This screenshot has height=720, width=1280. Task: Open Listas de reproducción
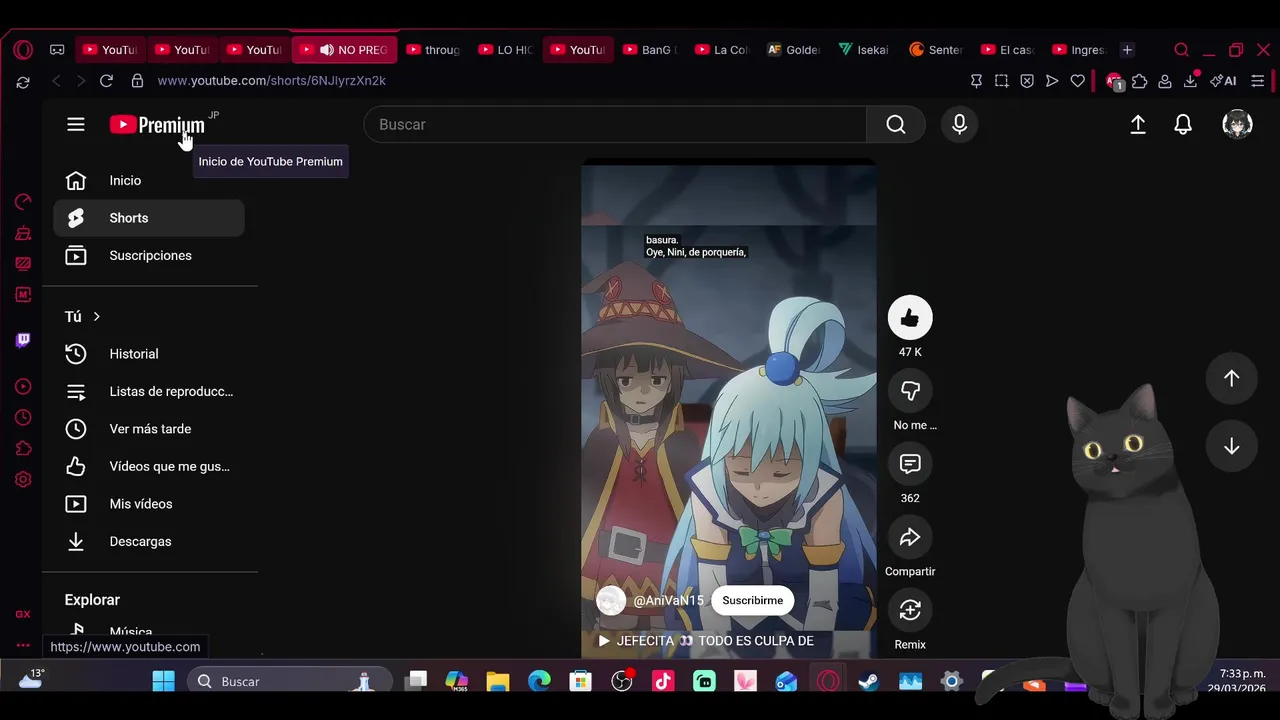[148, 392]
